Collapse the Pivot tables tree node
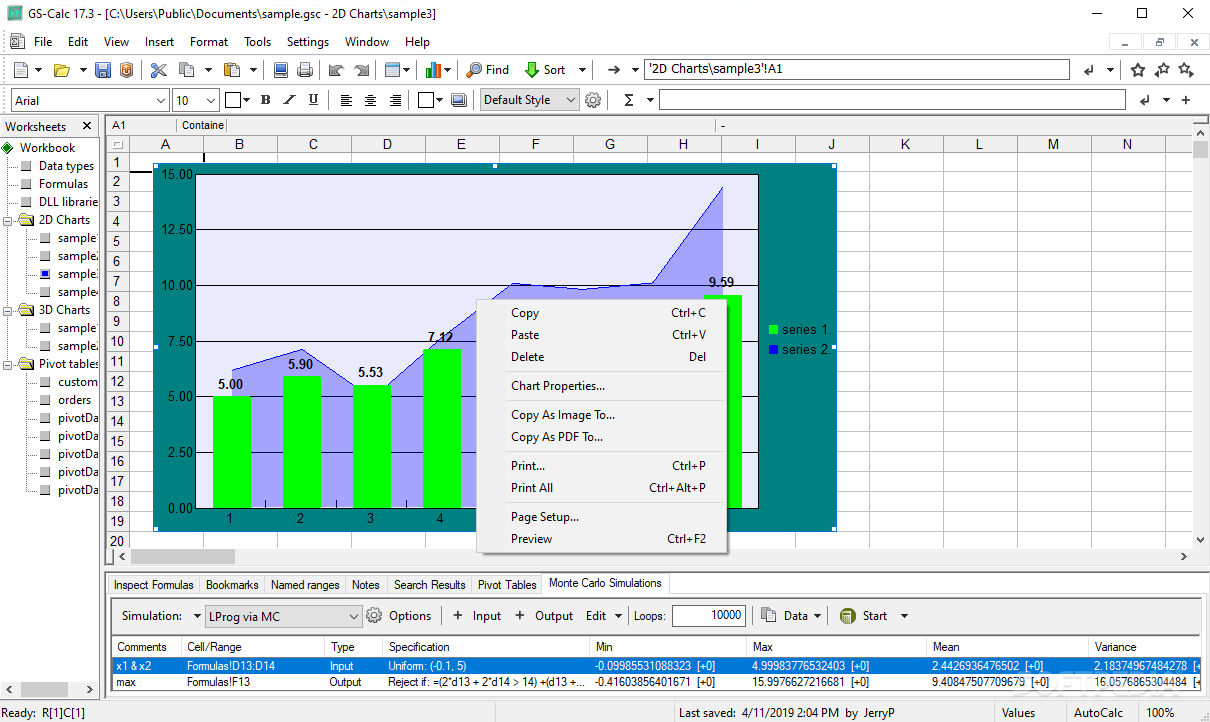The width and height of the screenshot is (1210, 722). click(8, 364)
